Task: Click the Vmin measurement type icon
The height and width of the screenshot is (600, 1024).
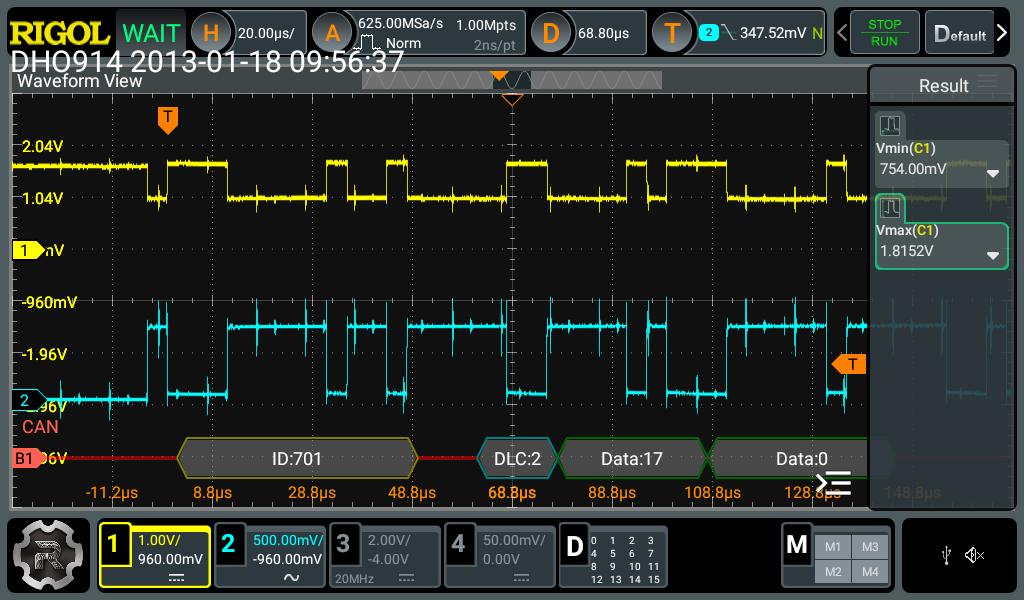Action: coord(889,125)
